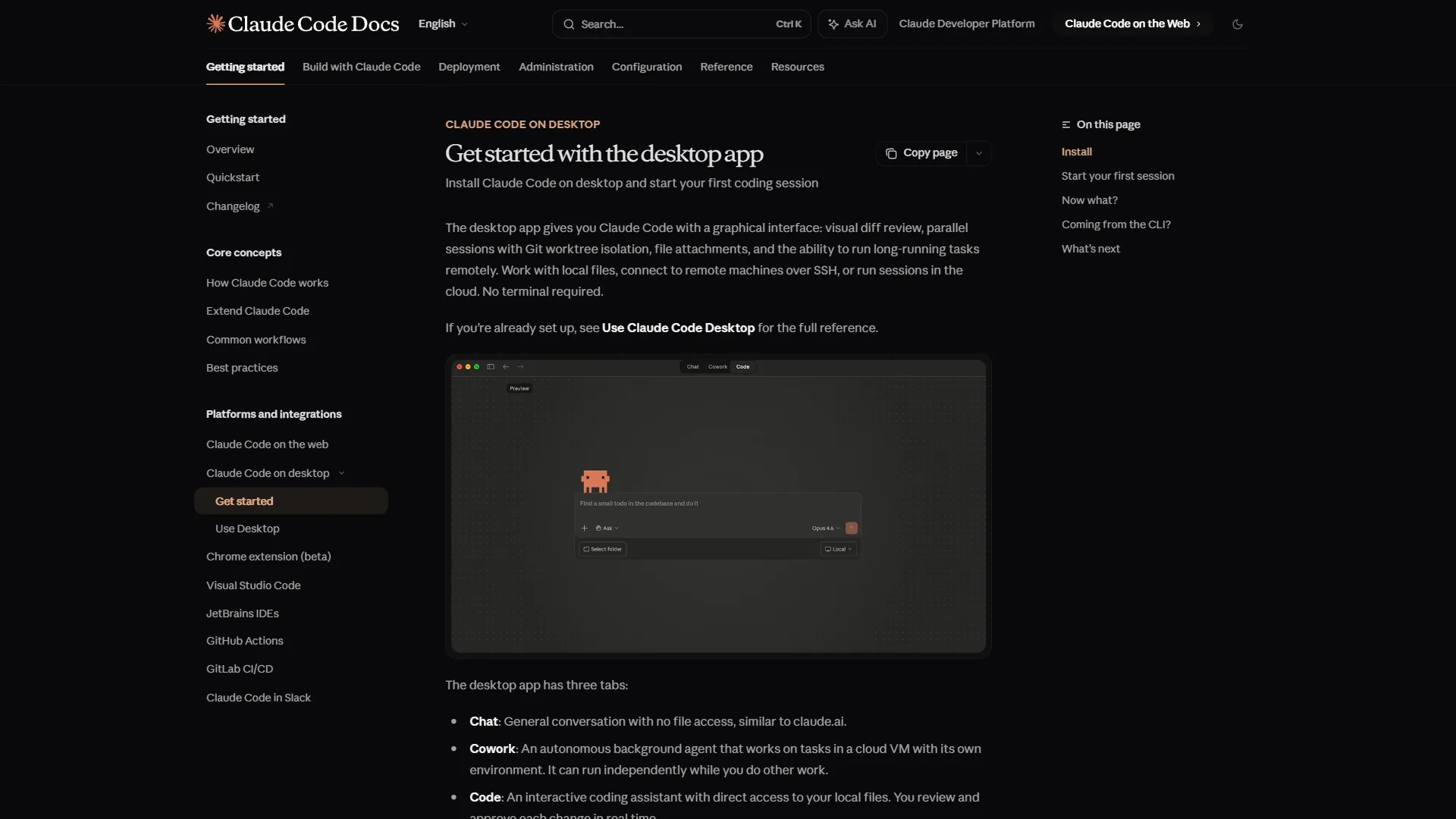The width and height of the screenshot is (1456, 819).
Task: Select Get started sidebar item
Action: click(290, 501)
